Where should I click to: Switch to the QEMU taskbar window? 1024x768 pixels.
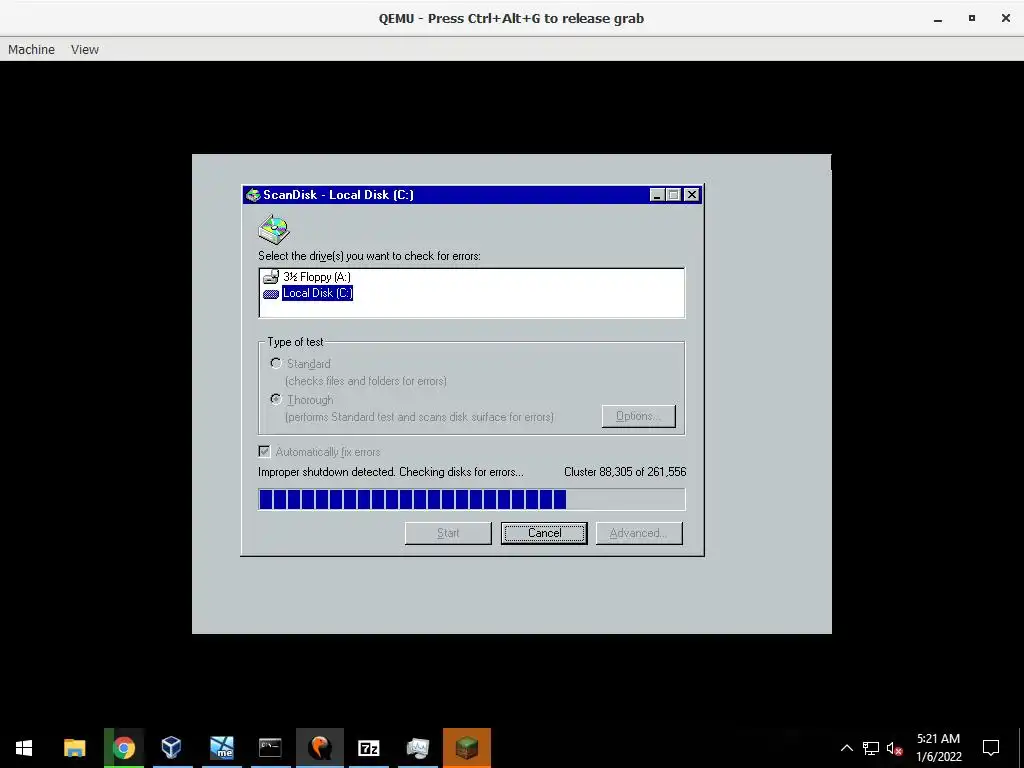point(319,748)
